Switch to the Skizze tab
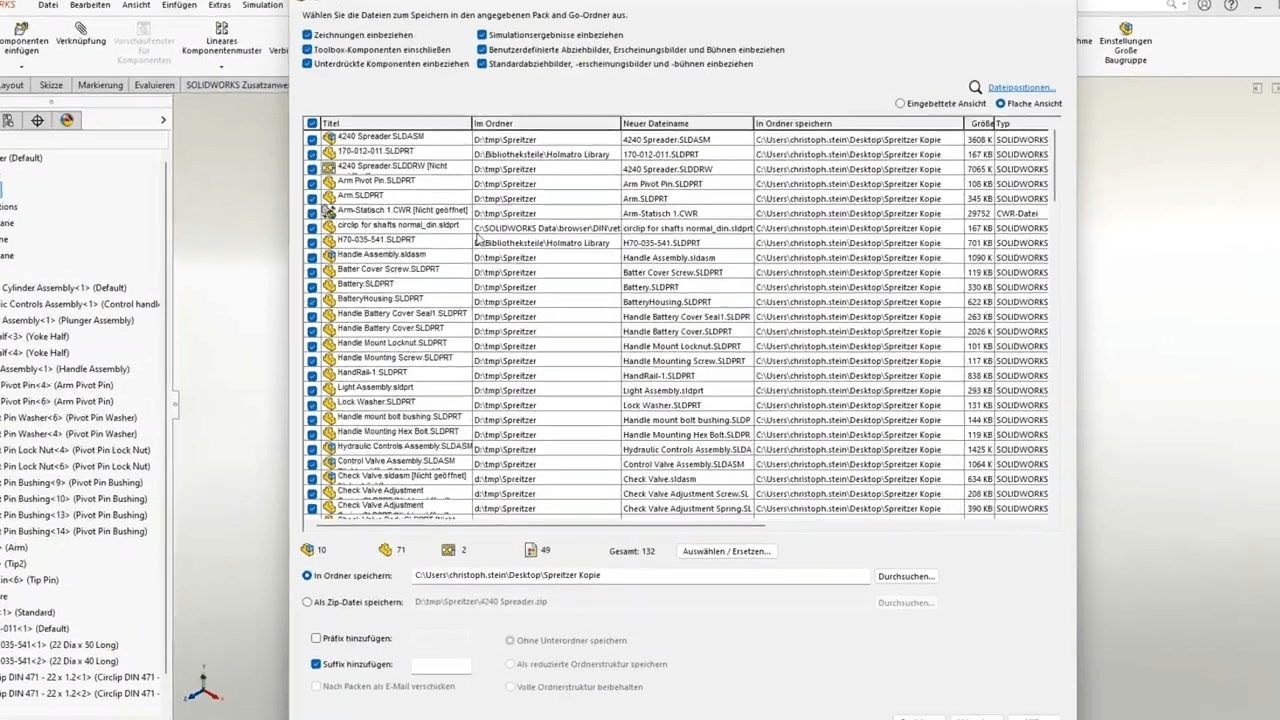 coord(50,85)
